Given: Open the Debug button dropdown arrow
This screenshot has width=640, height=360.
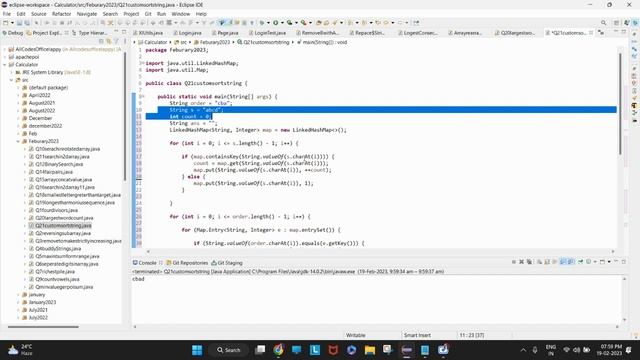Looking at the screenshot, I should [x=268, y=23].
